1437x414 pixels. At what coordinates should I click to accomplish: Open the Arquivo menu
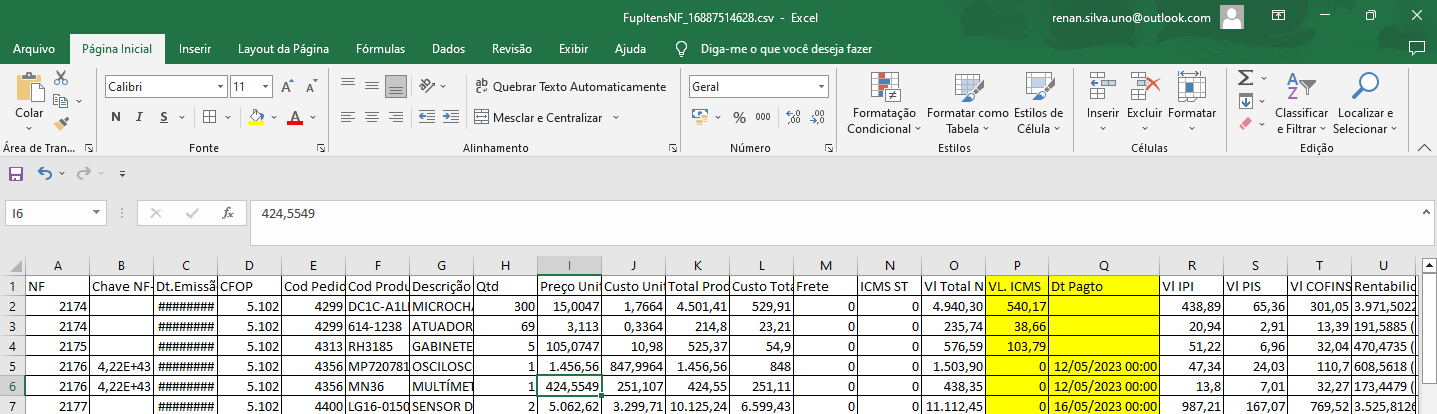(x=34, y=49)
